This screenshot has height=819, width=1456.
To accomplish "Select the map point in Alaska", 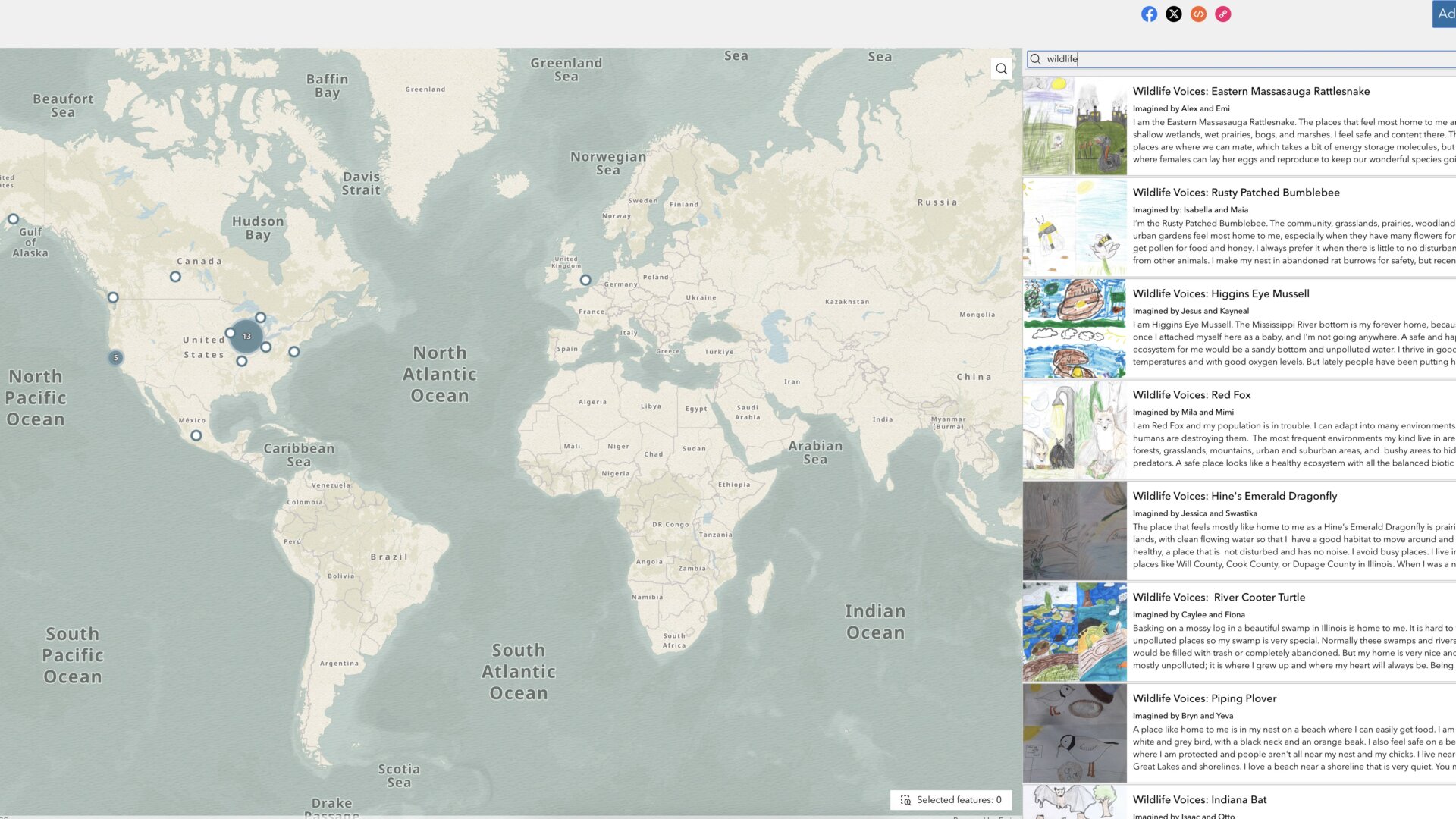I will tap(13, 219).
